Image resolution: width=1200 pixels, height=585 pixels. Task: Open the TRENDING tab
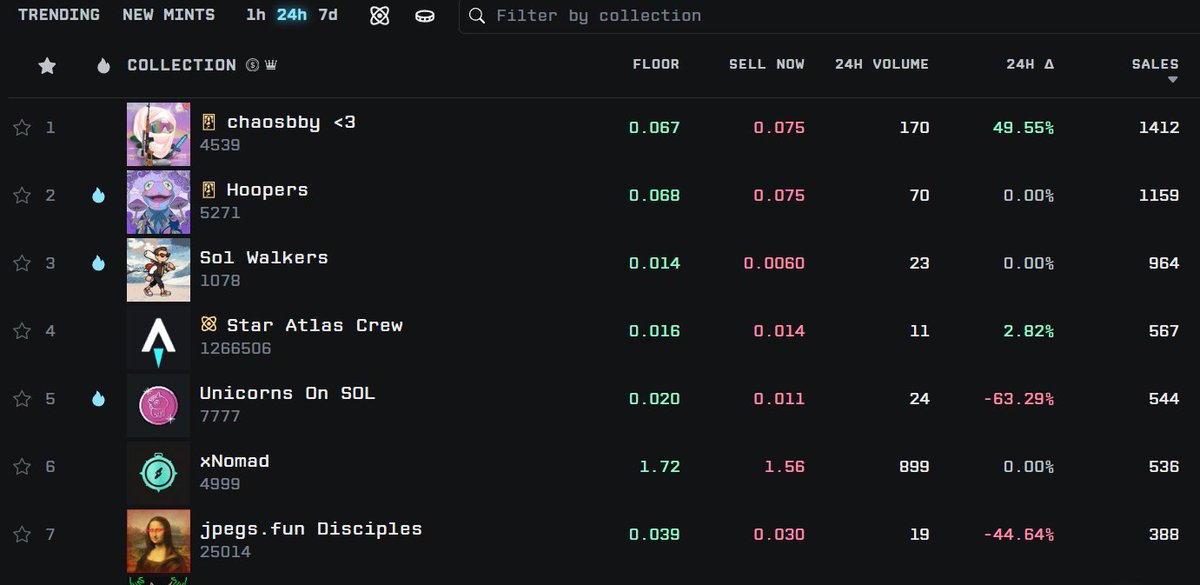(59, 15)
